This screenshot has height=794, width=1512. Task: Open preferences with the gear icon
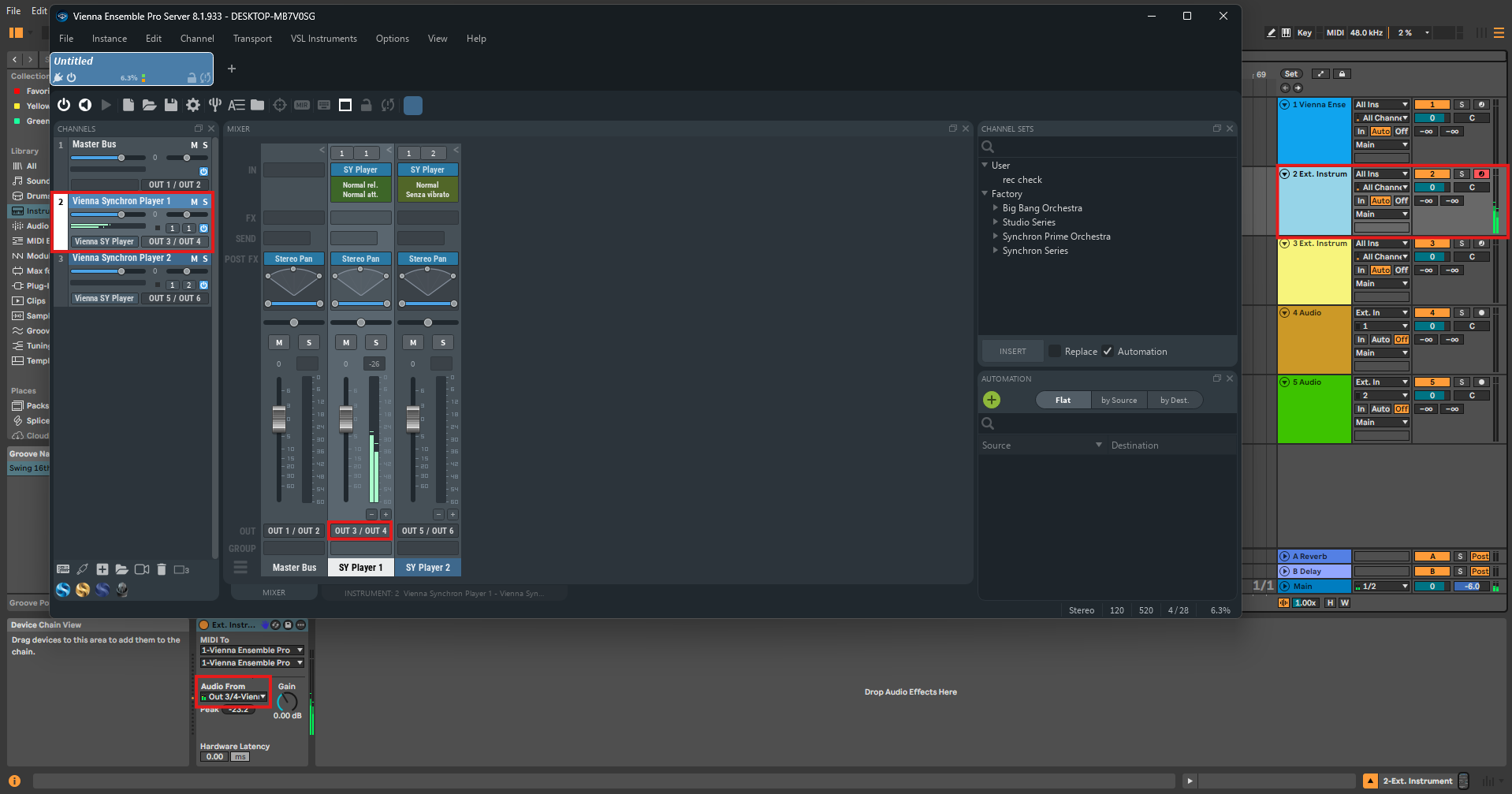[x=192, y=105]
